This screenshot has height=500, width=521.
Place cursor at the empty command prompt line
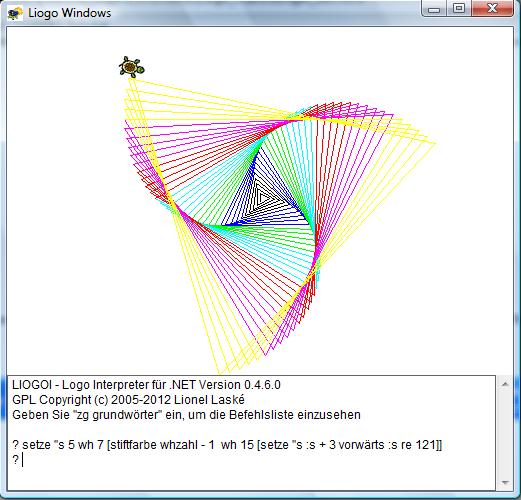tap(253, 460)
